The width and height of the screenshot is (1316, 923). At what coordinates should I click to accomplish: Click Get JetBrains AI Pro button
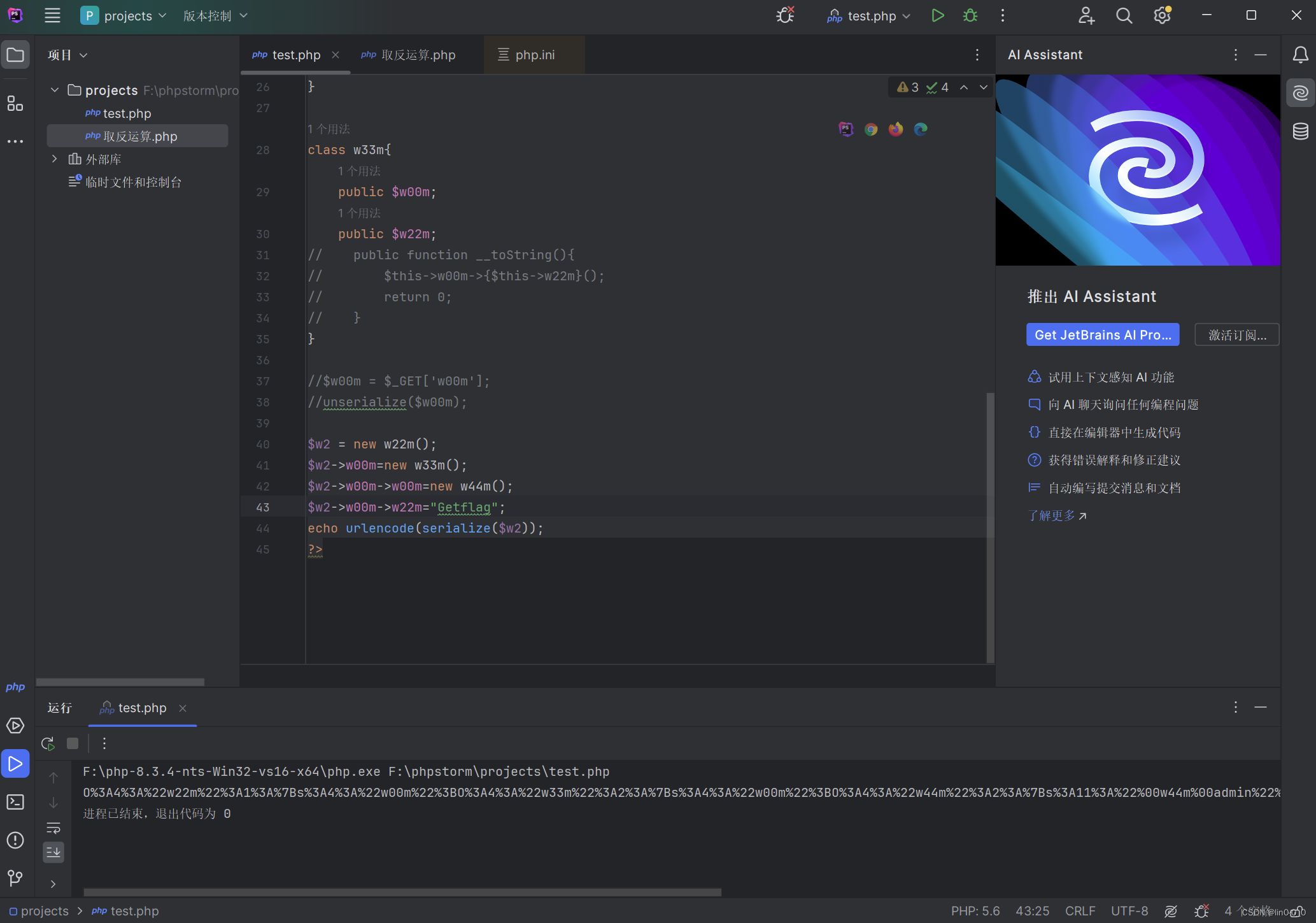coord(1102,335)
